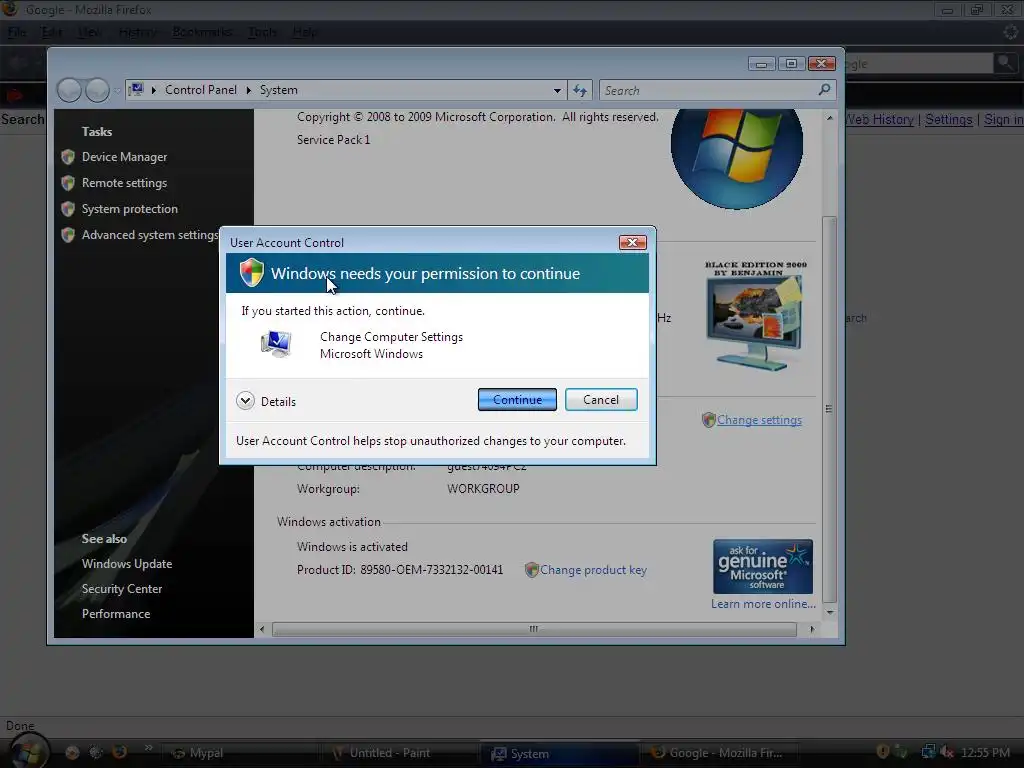The height and width of the screenshot is (768, 1024).
Task: Click the Back navigation button
Action: 70,90
